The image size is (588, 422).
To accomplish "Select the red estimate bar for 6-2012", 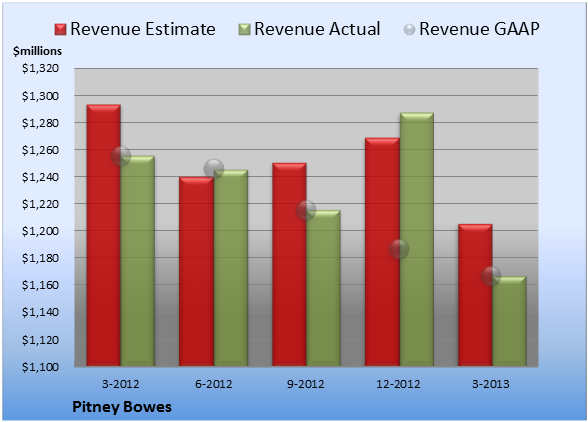I will [196, 271].
